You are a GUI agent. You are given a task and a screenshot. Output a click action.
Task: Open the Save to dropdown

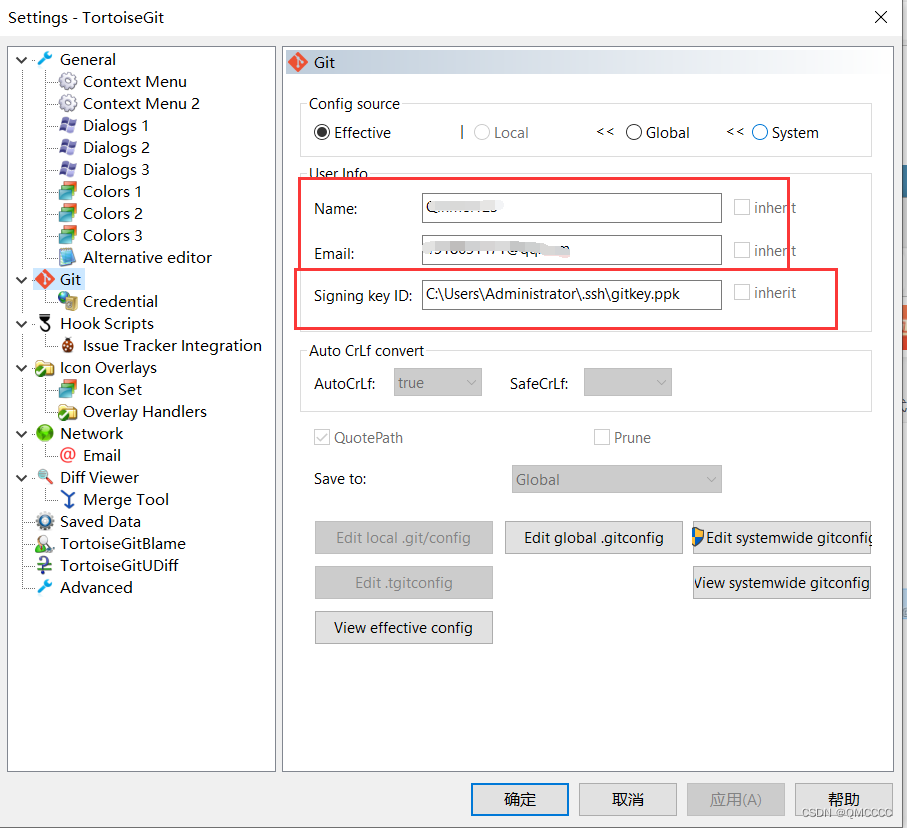[x=616, y=479]
